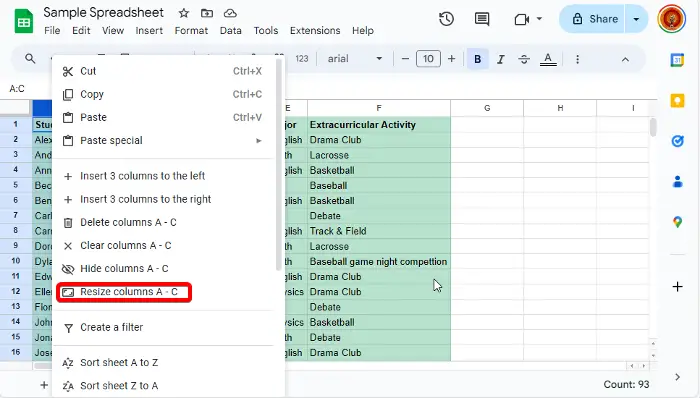Toggle Italic formatting
The image size is (700, 398).
pyautogui.click(x=500, y=59)
